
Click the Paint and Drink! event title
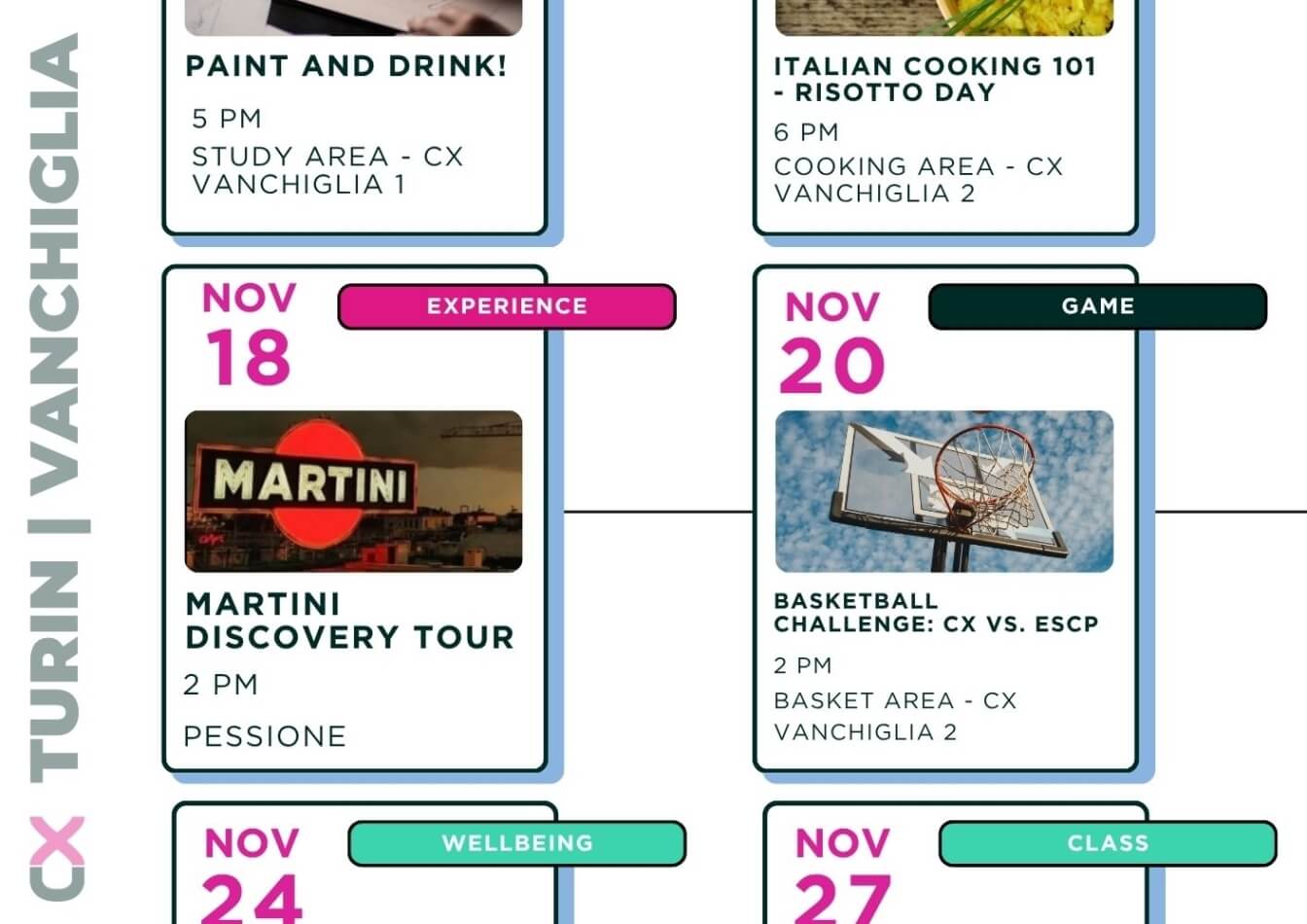(346, 66)
